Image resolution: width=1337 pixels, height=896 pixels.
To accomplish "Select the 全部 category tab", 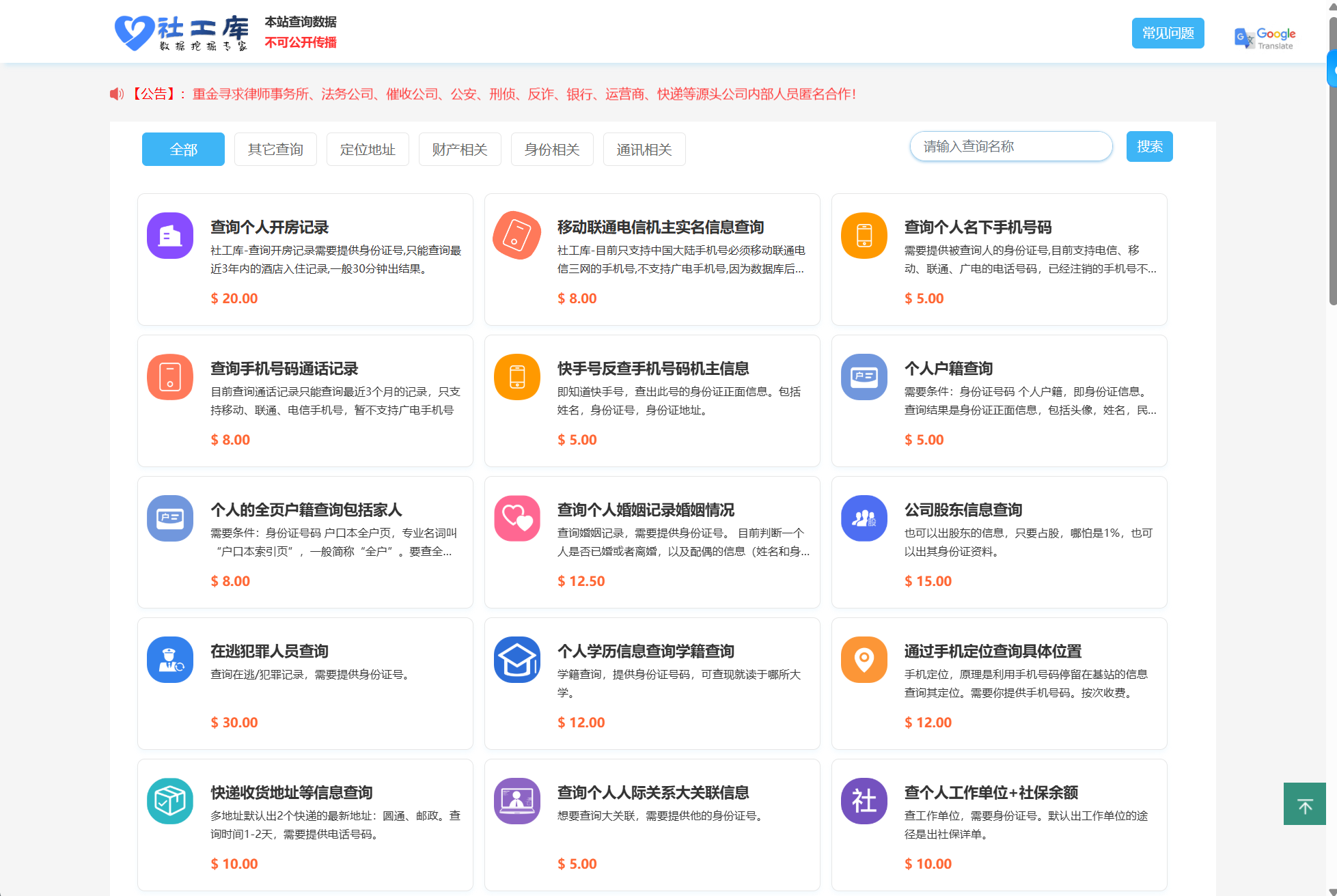I will [183, 150].
